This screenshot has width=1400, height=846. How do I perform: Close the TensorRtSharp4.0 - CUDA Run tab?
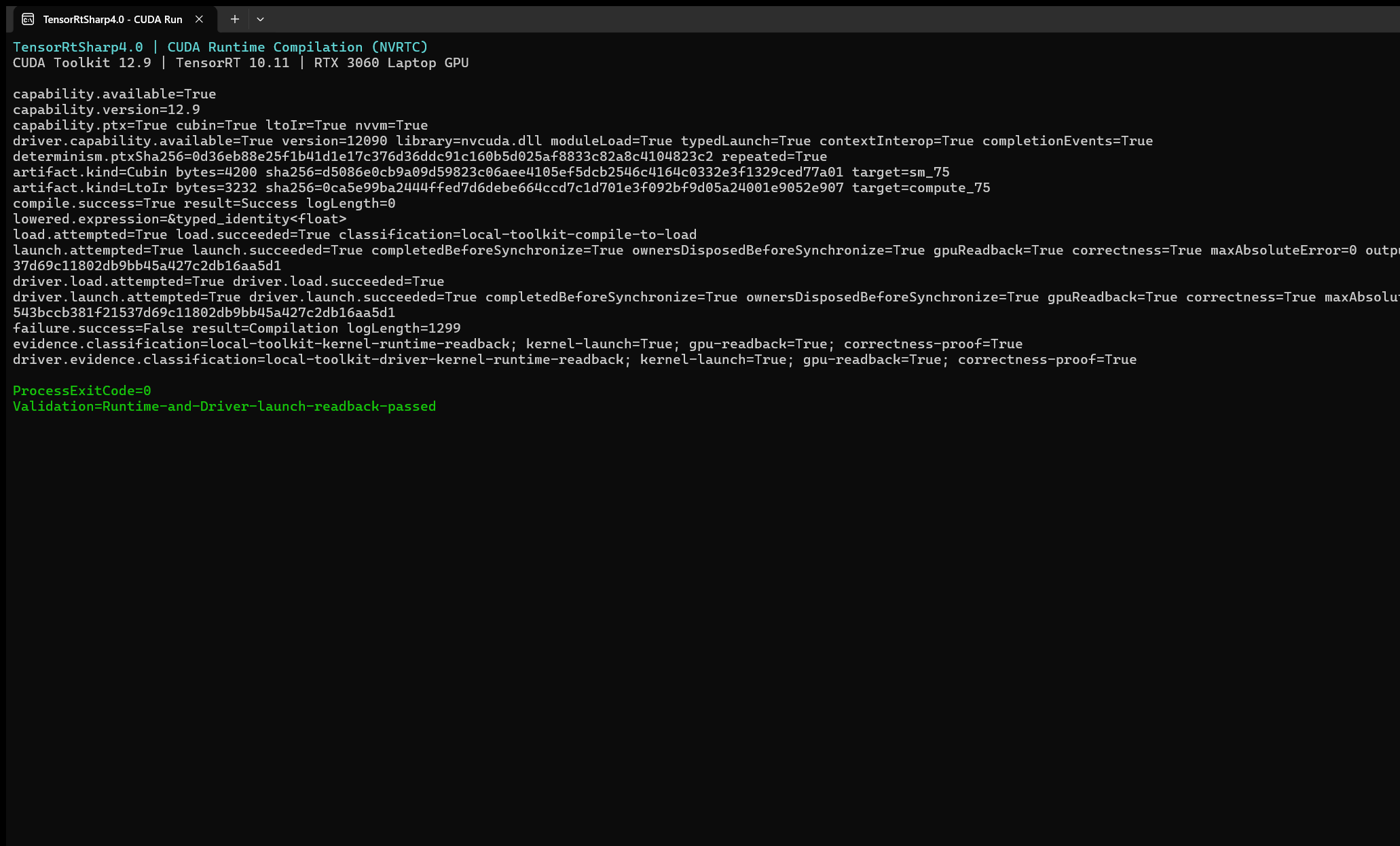pyautogui.click(x=199, y=19)
